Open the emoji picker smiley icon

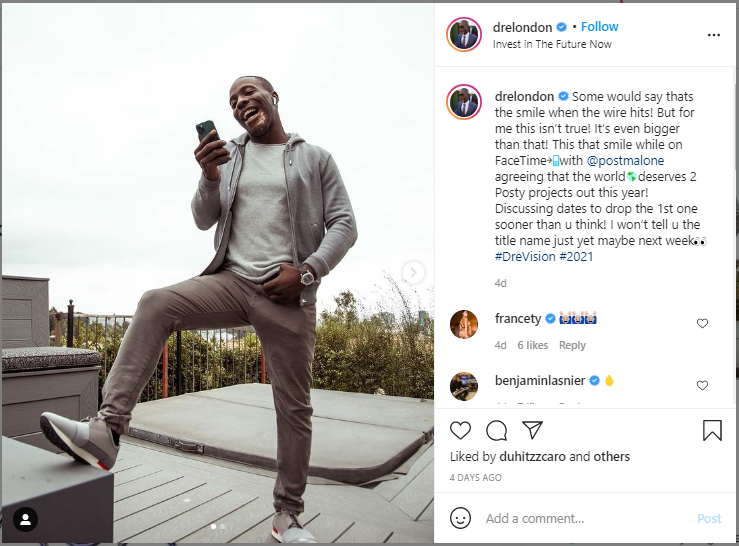click(x=460, y=518)
